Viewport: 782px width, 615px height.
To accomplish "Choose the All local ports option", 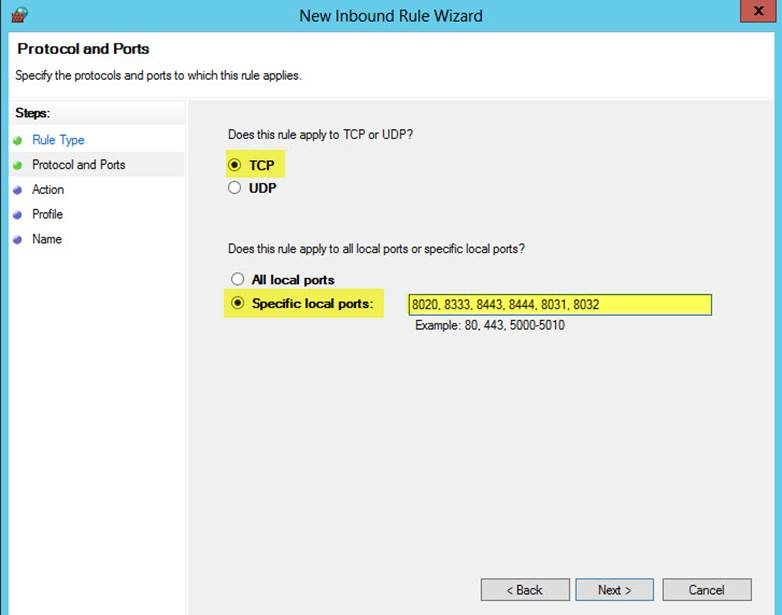I will pos(237,279).
